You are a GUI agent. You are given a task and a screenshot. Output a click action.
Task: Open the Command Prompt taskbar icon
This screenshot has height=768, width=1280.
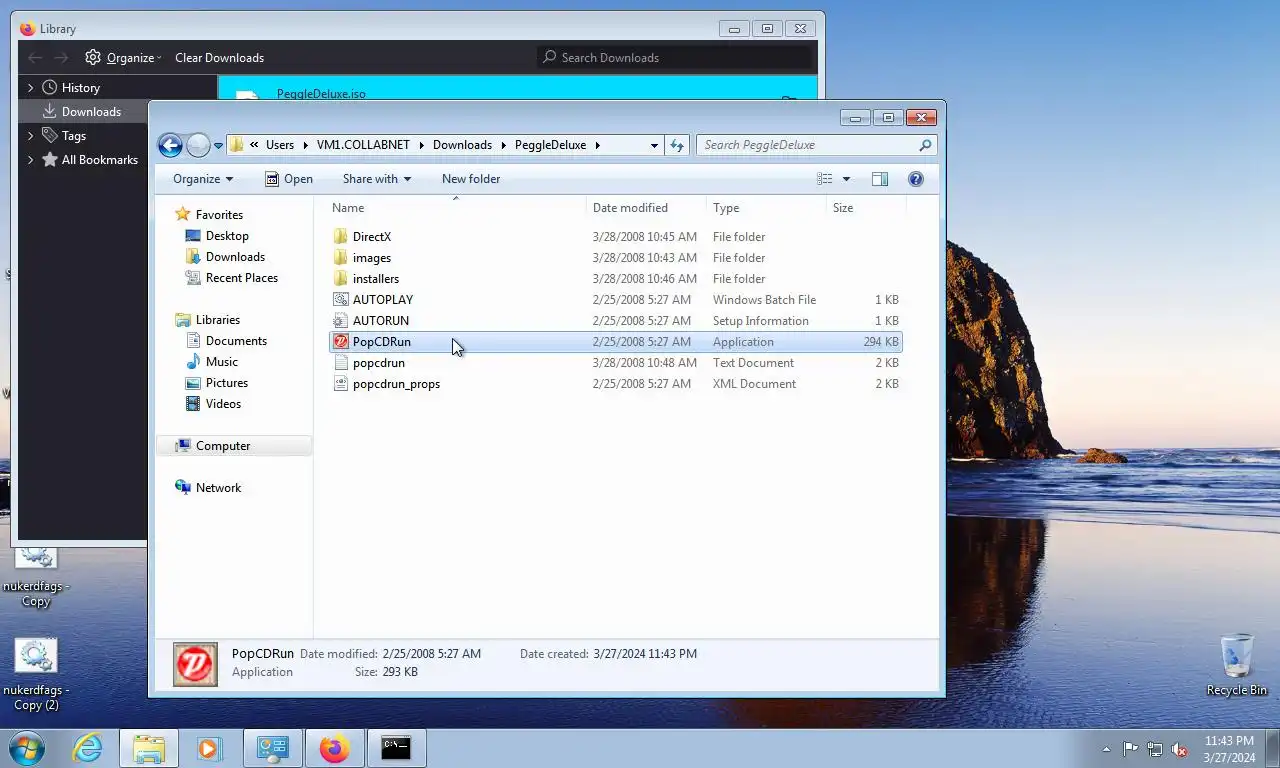(x=396, y=748)
